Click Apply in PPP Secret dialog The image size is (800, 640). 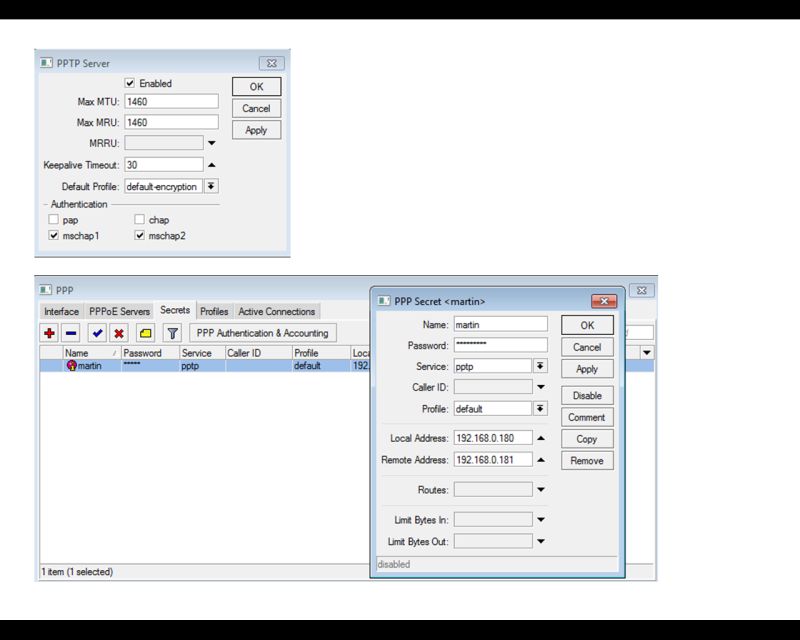[587, 369]
